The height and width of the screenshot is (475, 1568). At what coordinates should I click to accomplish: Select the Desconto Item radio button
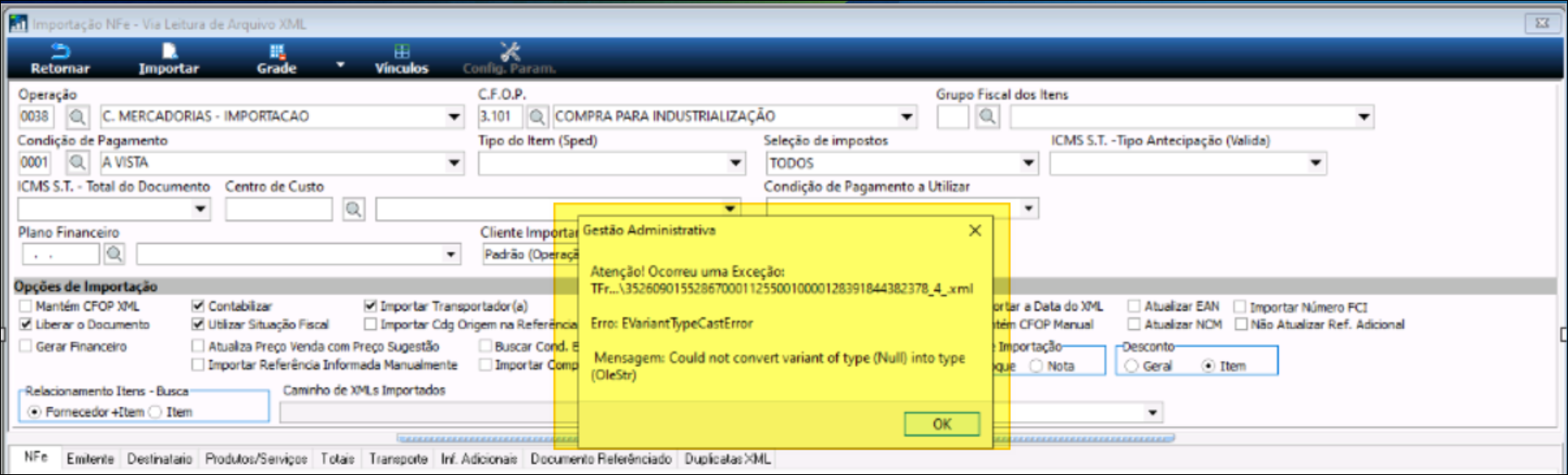(x=1208, y=365)
